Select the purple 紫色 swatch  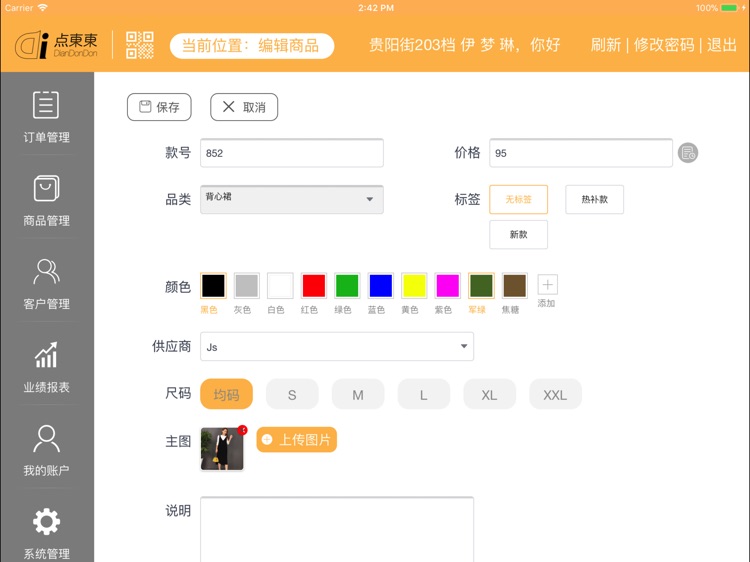(x=448, y=286)
